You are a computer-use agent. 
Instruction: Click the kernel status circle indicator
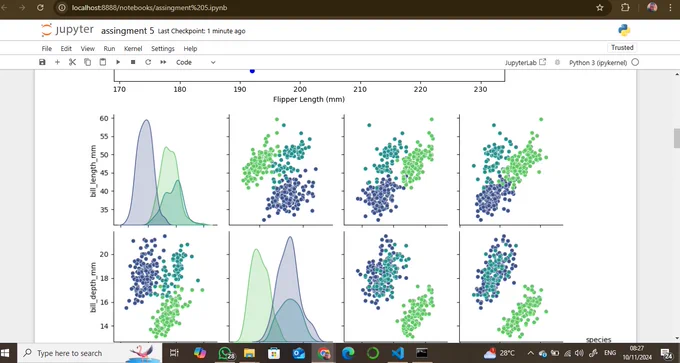(635, 62)
